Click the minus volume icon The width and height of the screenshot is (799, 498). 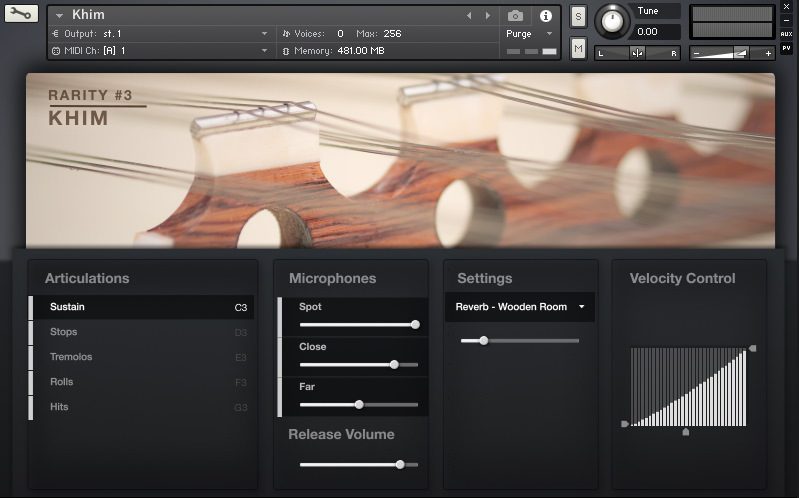tap(697, 53)
